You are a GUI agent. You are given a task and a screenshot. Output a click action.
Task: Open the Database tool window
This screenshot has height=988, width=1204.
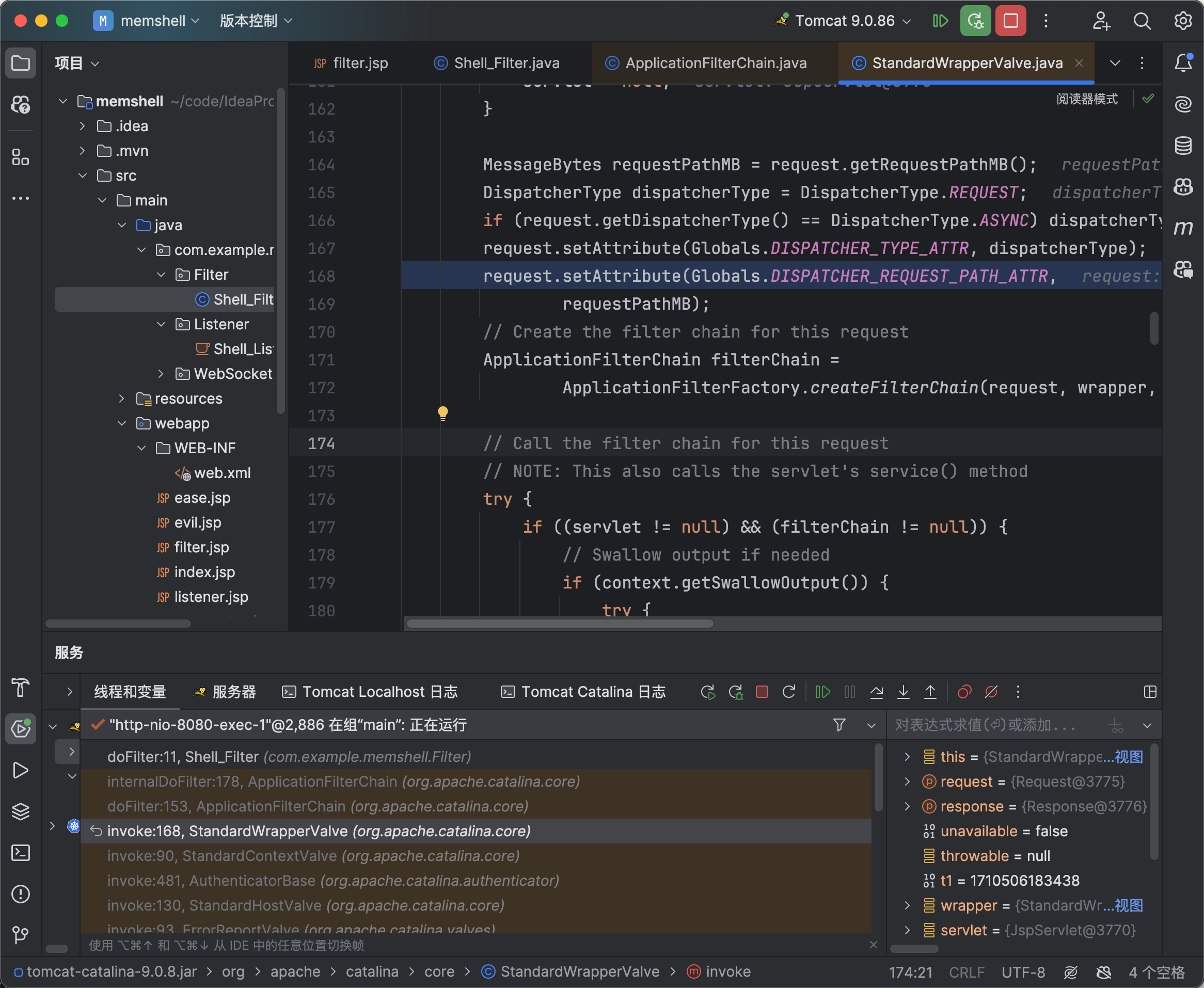[1183, 145]
